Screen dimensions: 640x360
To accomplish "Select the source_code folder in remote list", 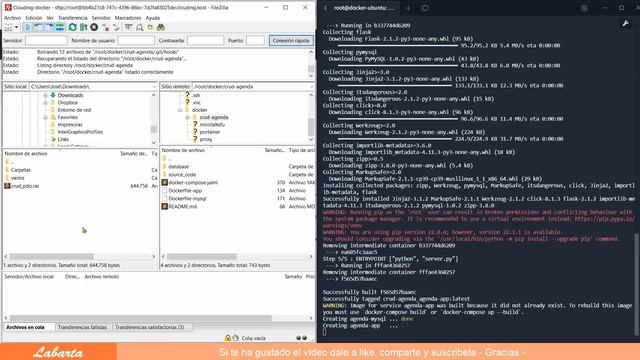I will tap(182, 175).
